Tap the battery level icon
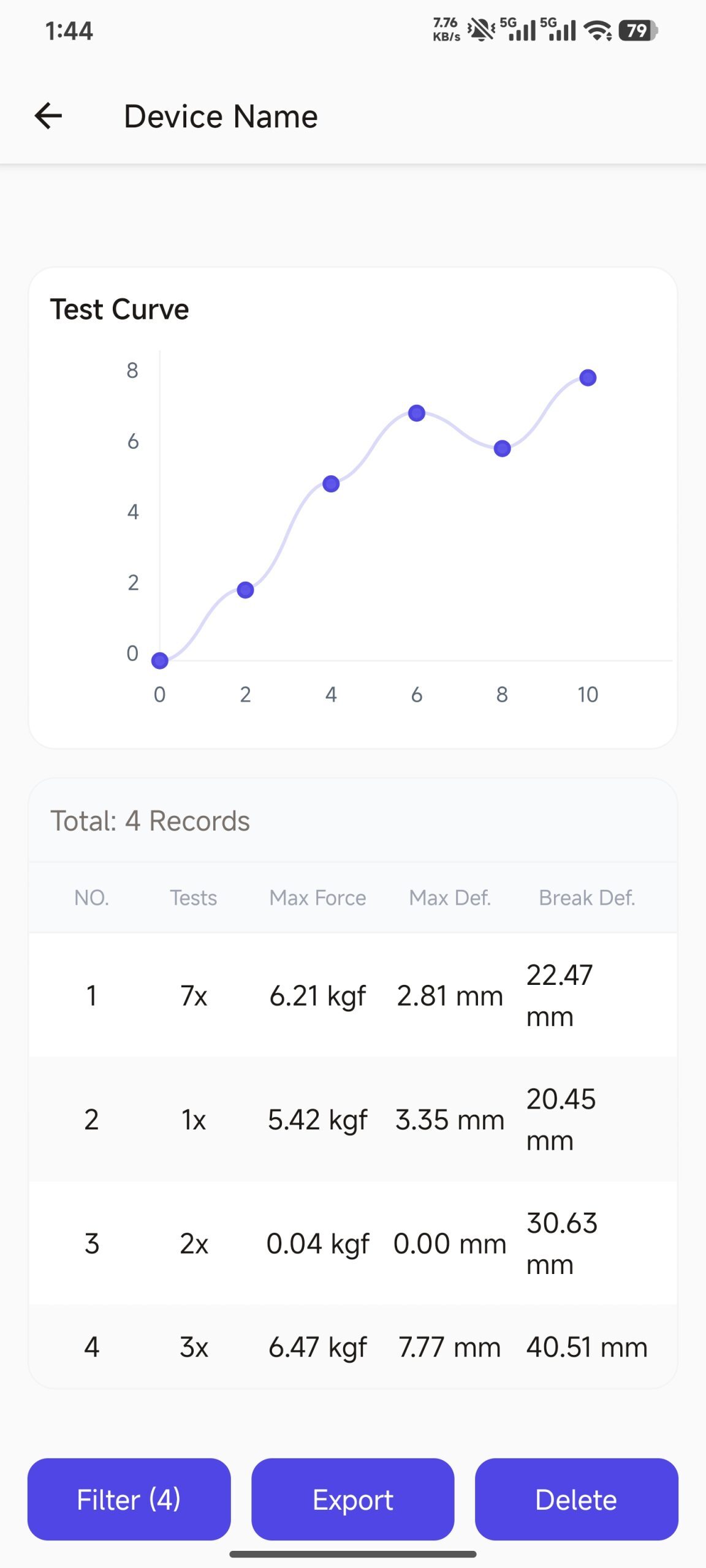 point(638,30)
